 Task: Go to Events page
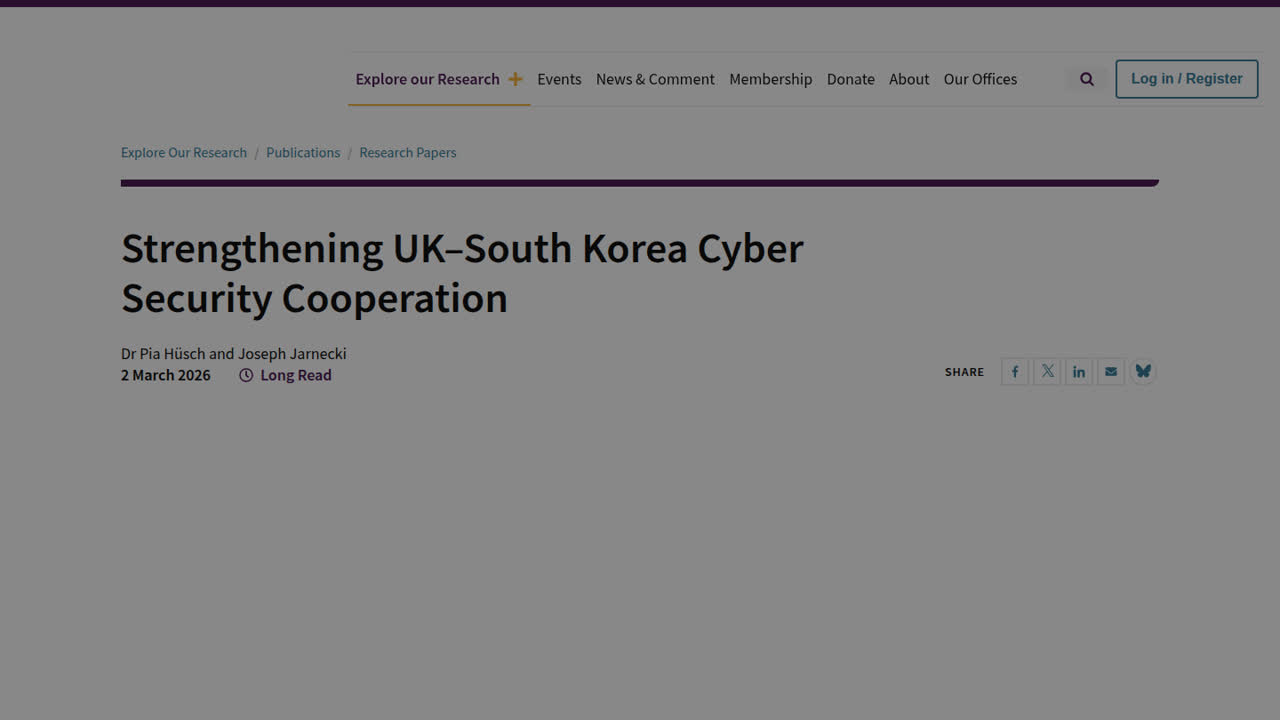click(559, 79)
